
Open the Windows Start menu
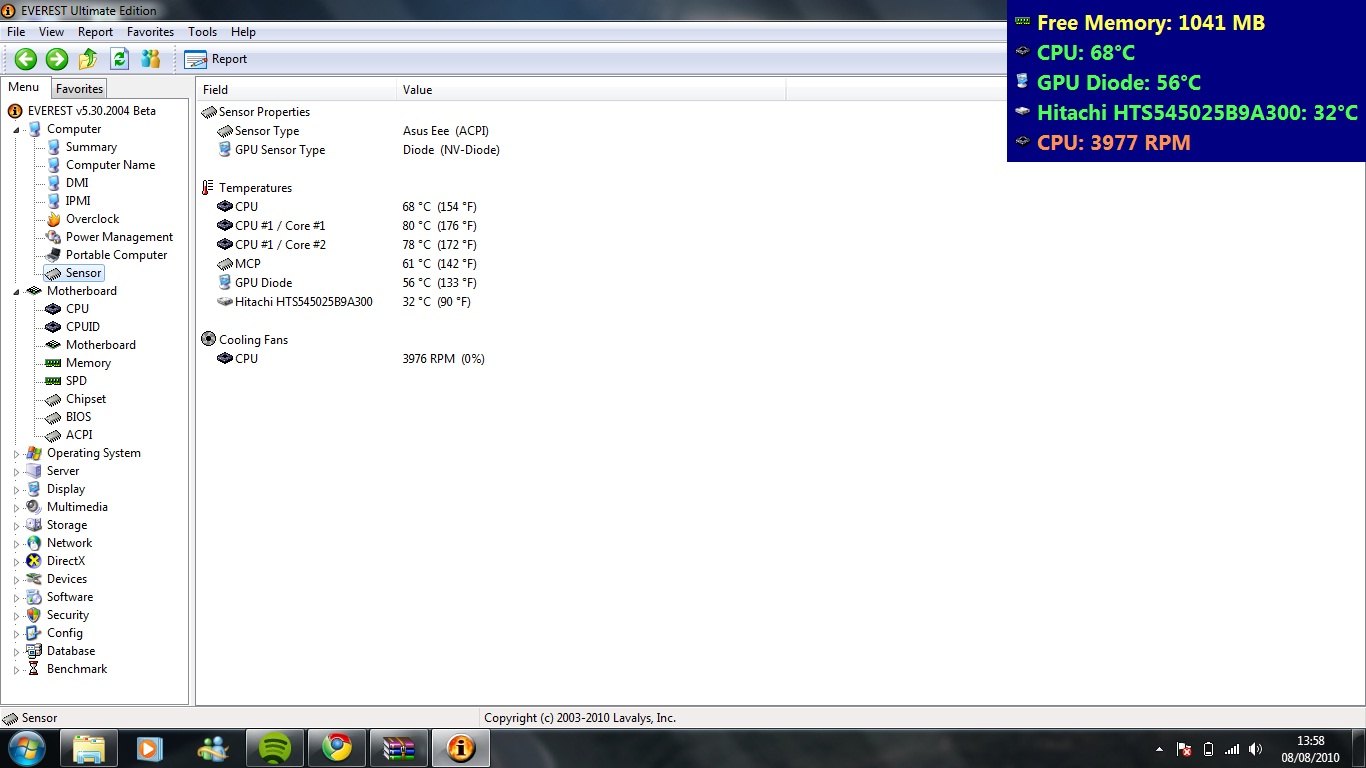[25, 747]
